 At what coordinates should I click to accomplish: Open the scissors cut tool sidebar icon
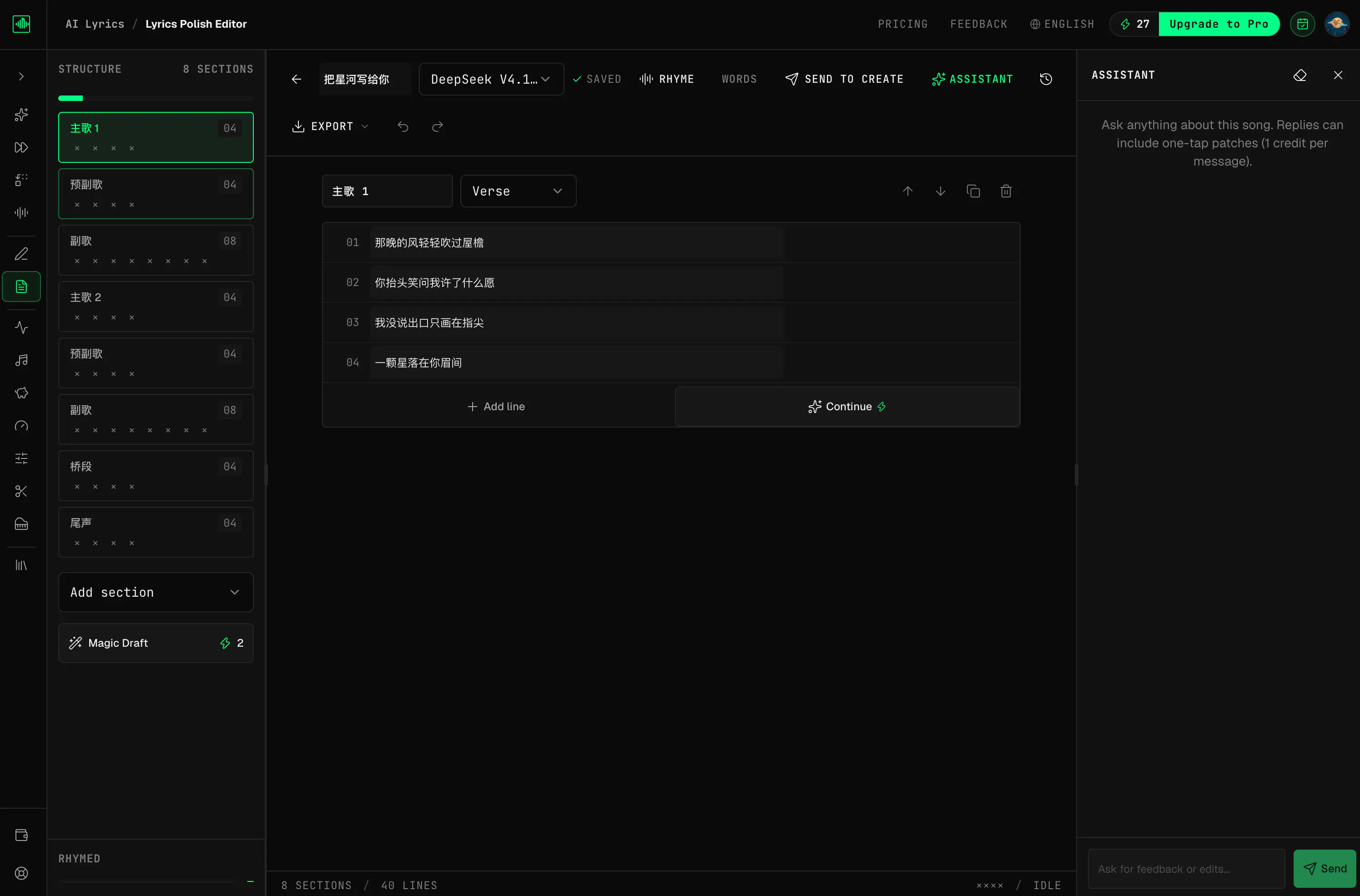21,491
